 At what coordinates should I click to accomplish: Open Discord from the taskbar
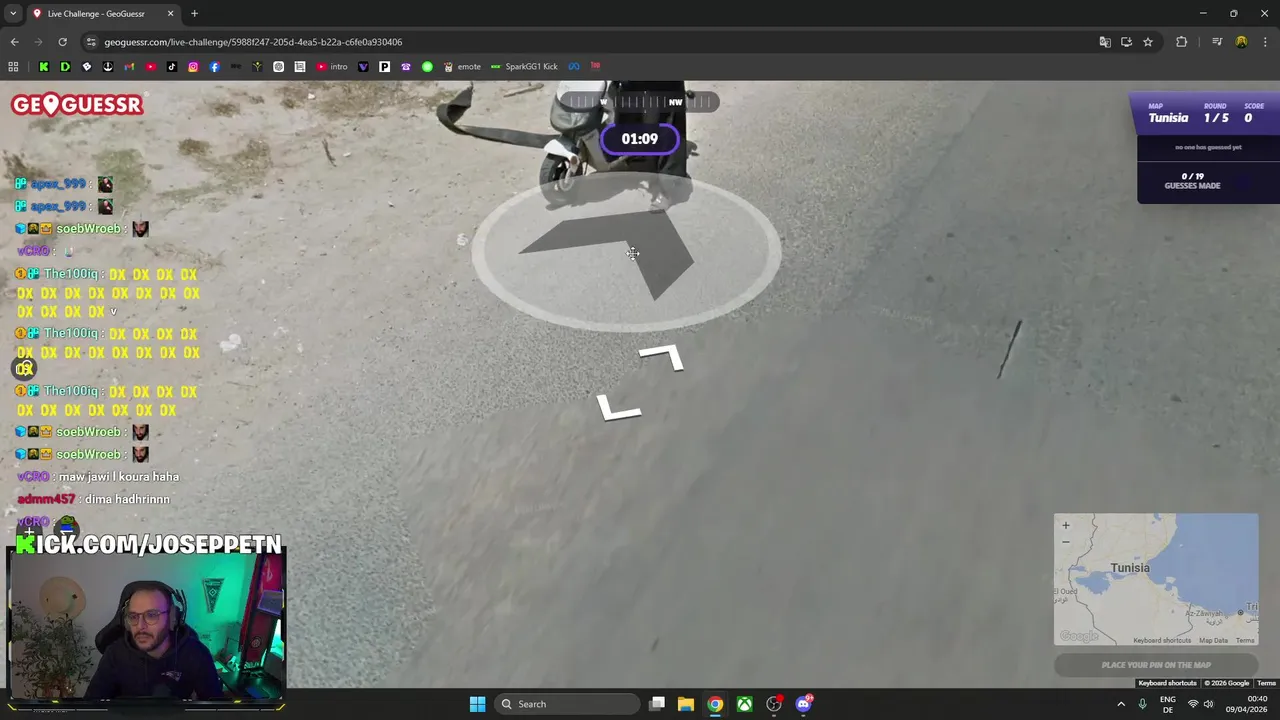coord(804,704)
